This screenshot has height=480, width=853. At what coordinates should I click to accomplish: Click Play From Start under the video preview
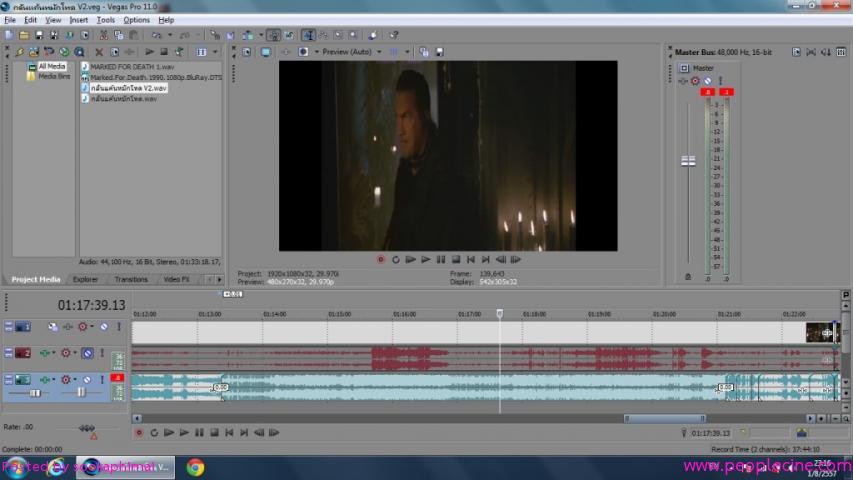click(411, 260)
